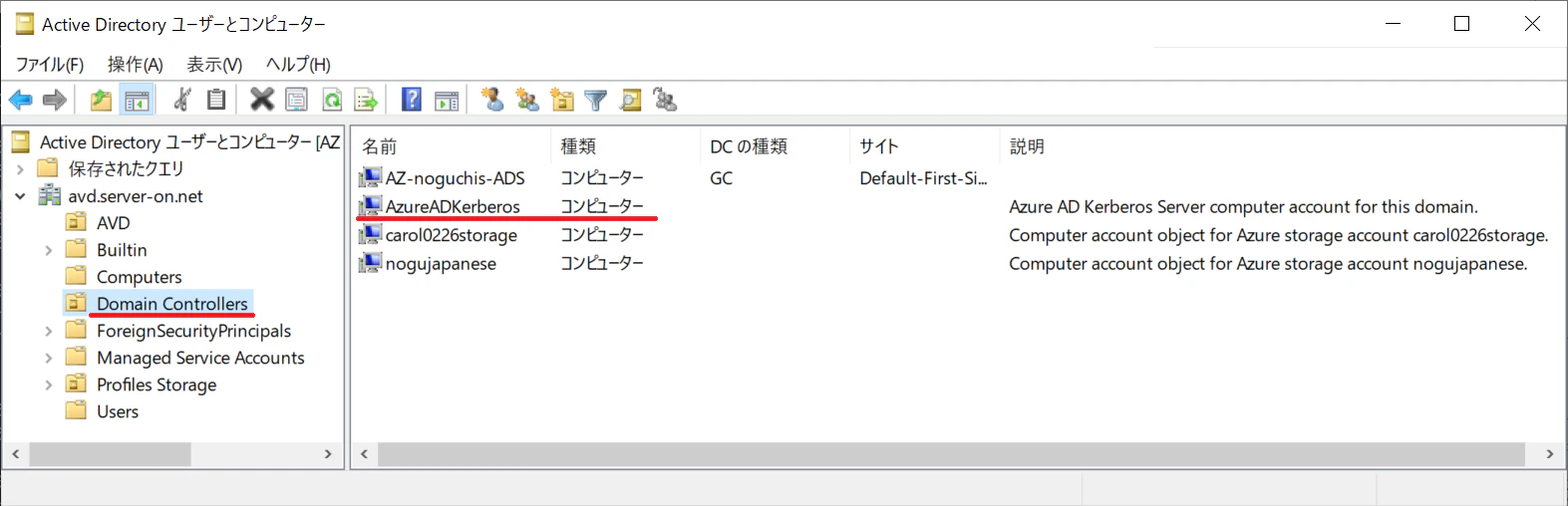Expand the Profiles Storage OU
The height and width of the screenshot is (506, 1568).
tap(48, 384)
